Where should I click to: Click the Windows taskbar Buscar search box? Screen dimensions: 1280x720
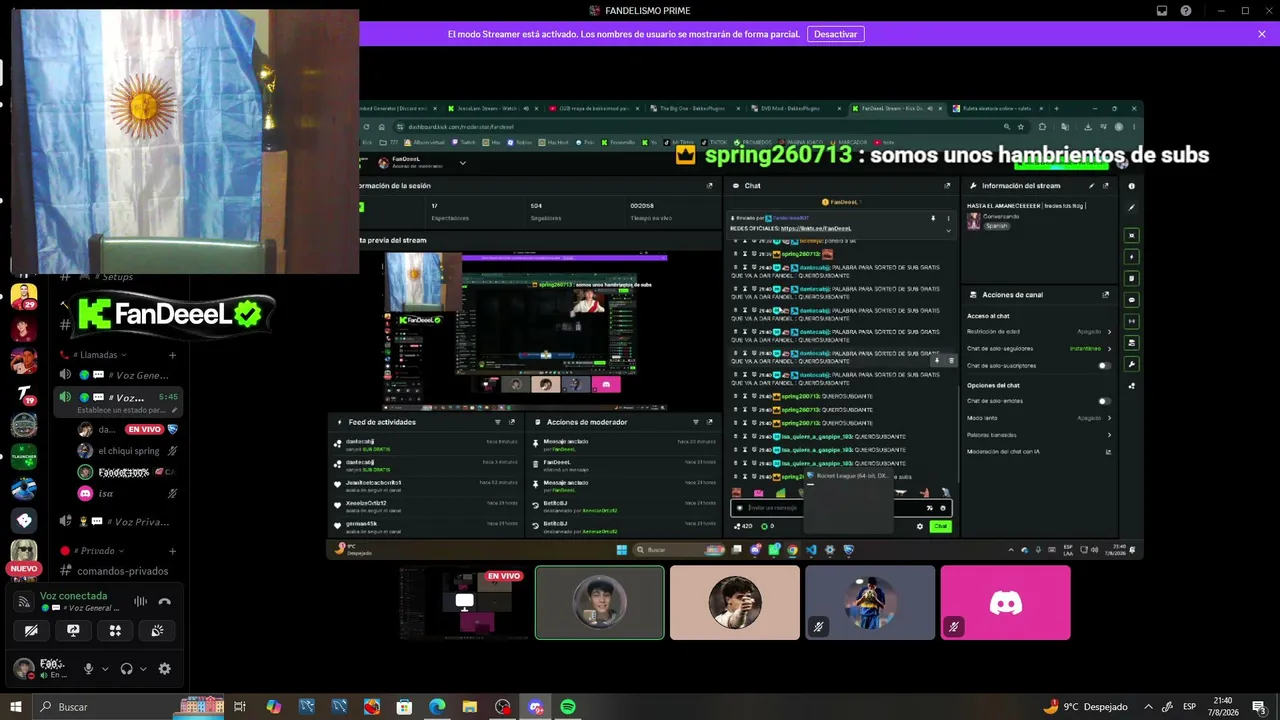130,707
